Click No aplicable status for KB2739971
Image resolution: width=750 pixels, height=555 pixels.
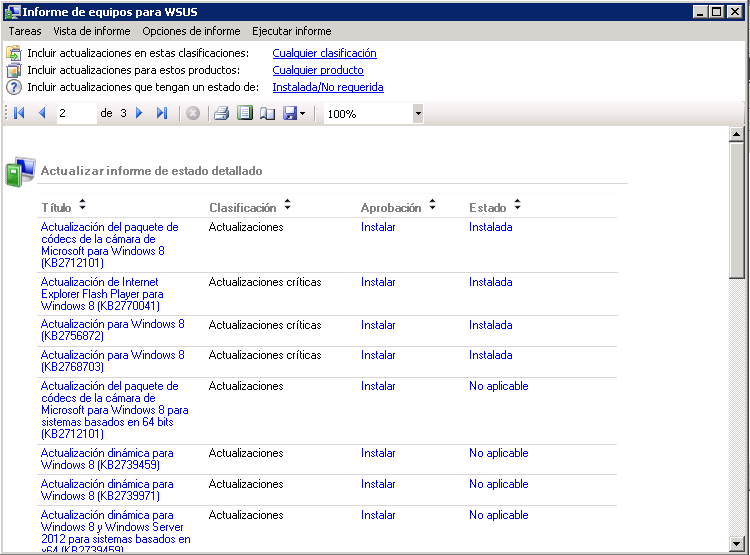(498, 484)
